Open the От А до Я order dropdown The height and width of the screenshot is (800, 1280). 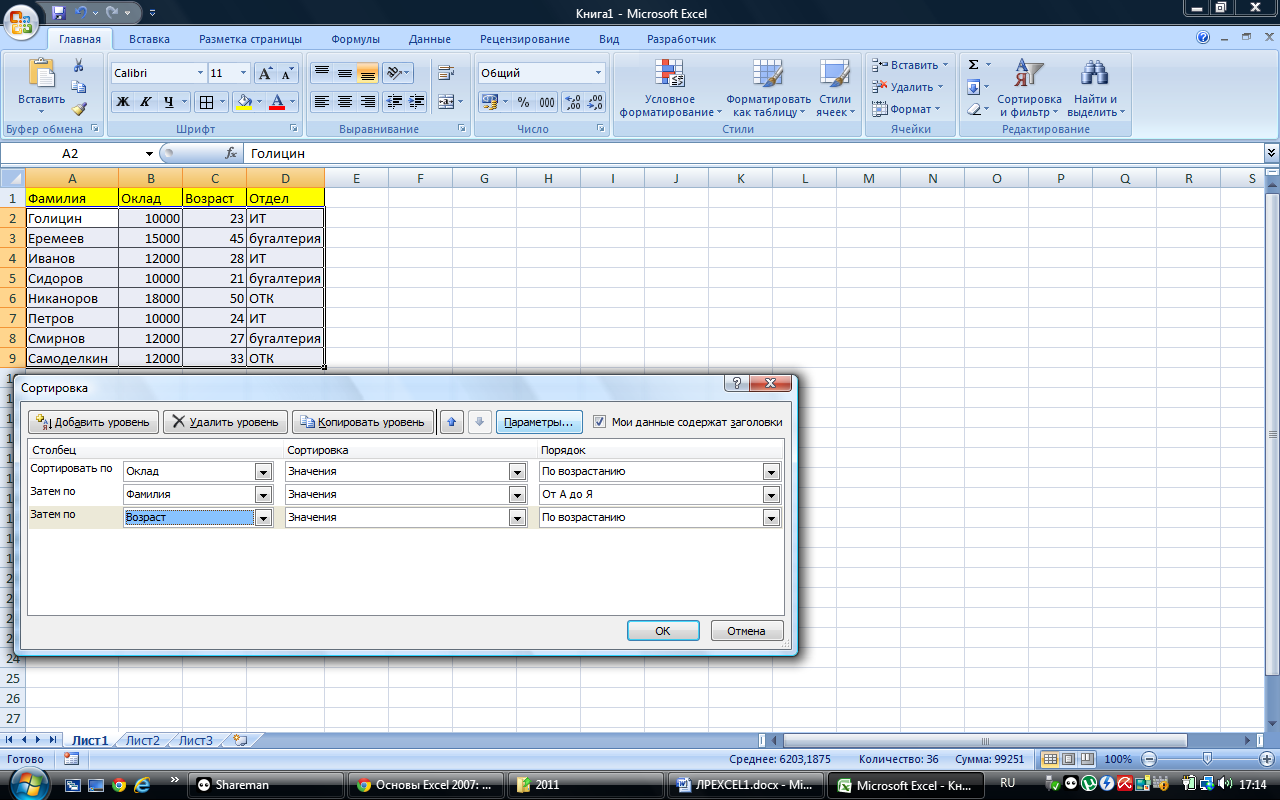tap(771, 494)
